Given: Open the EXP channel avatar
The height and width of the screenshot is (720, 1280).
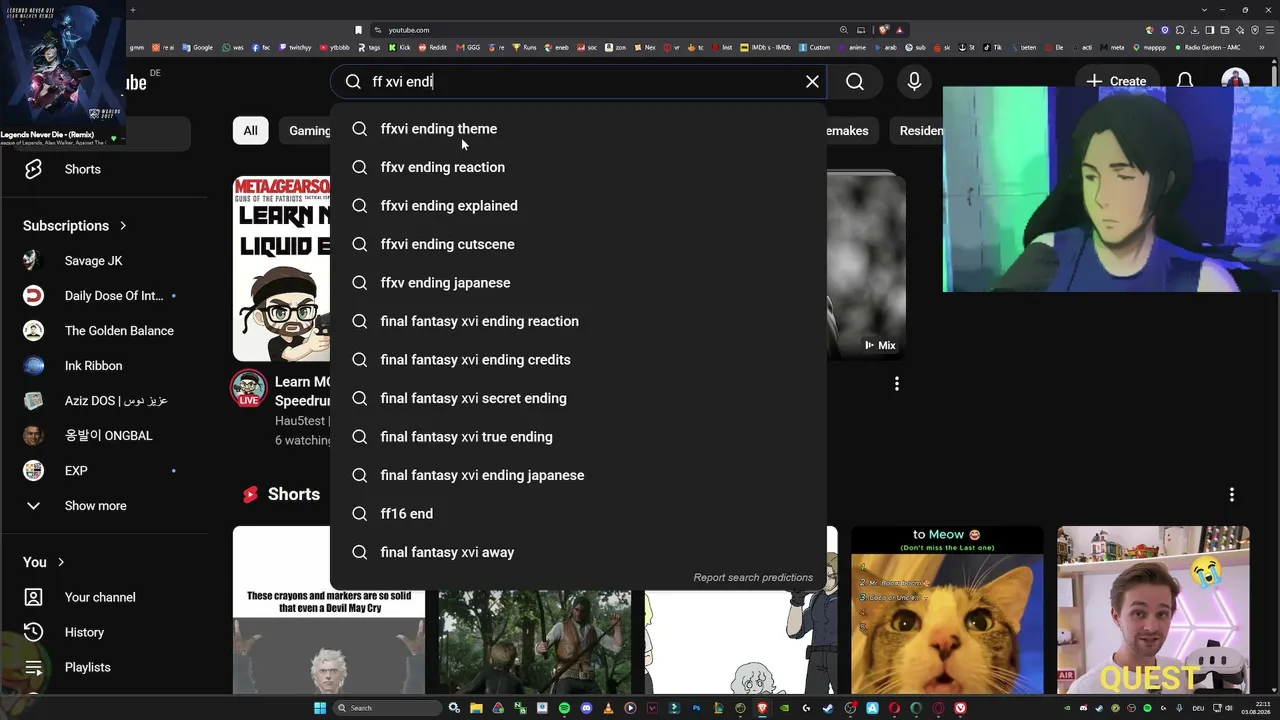Looking at the screenshot, I should click(x=33, y=471).
